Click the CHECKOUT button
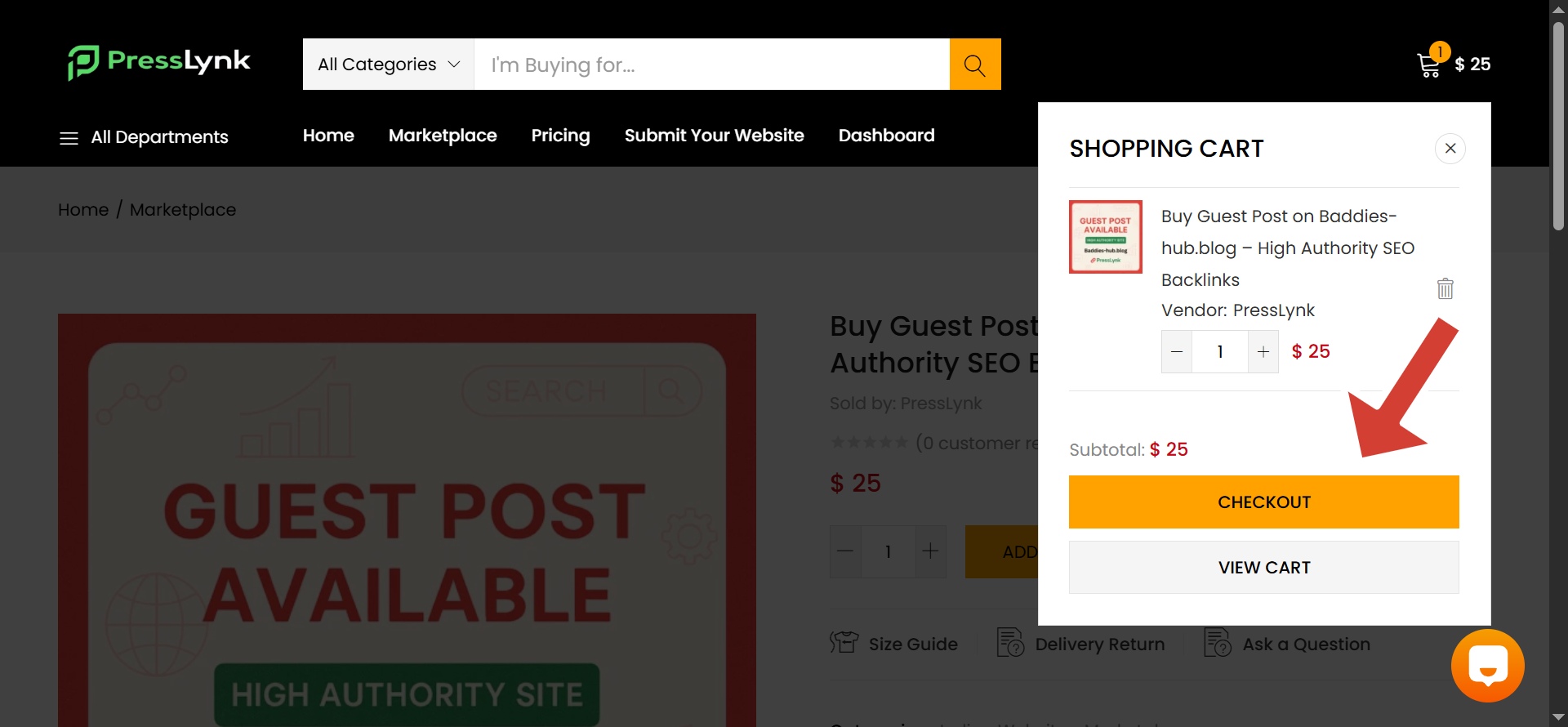Screen dimensions: 1568x727 (x=1264, y=502)
